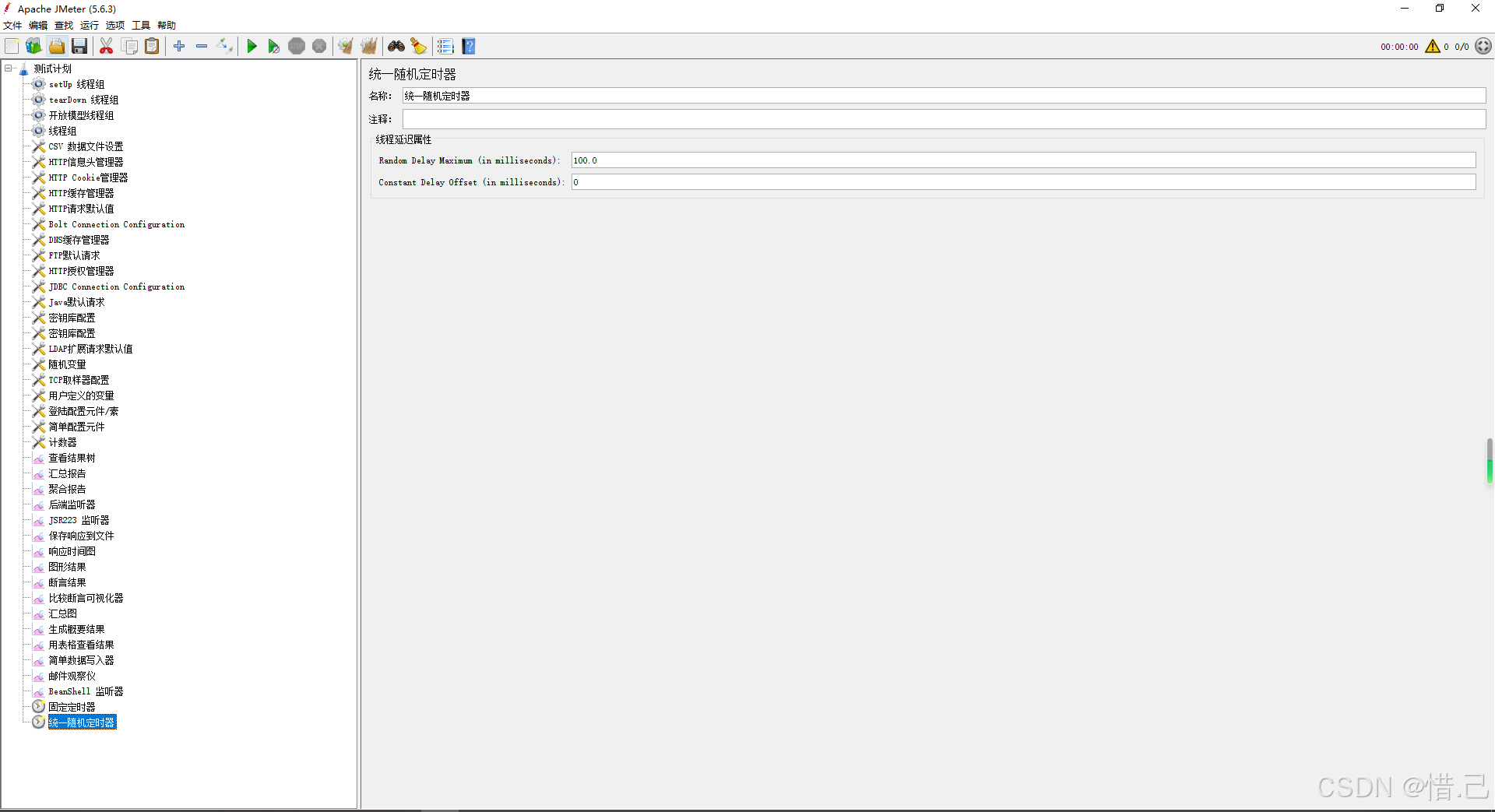Select JDBC Connection Configuration node

click(x=117, y=286)
